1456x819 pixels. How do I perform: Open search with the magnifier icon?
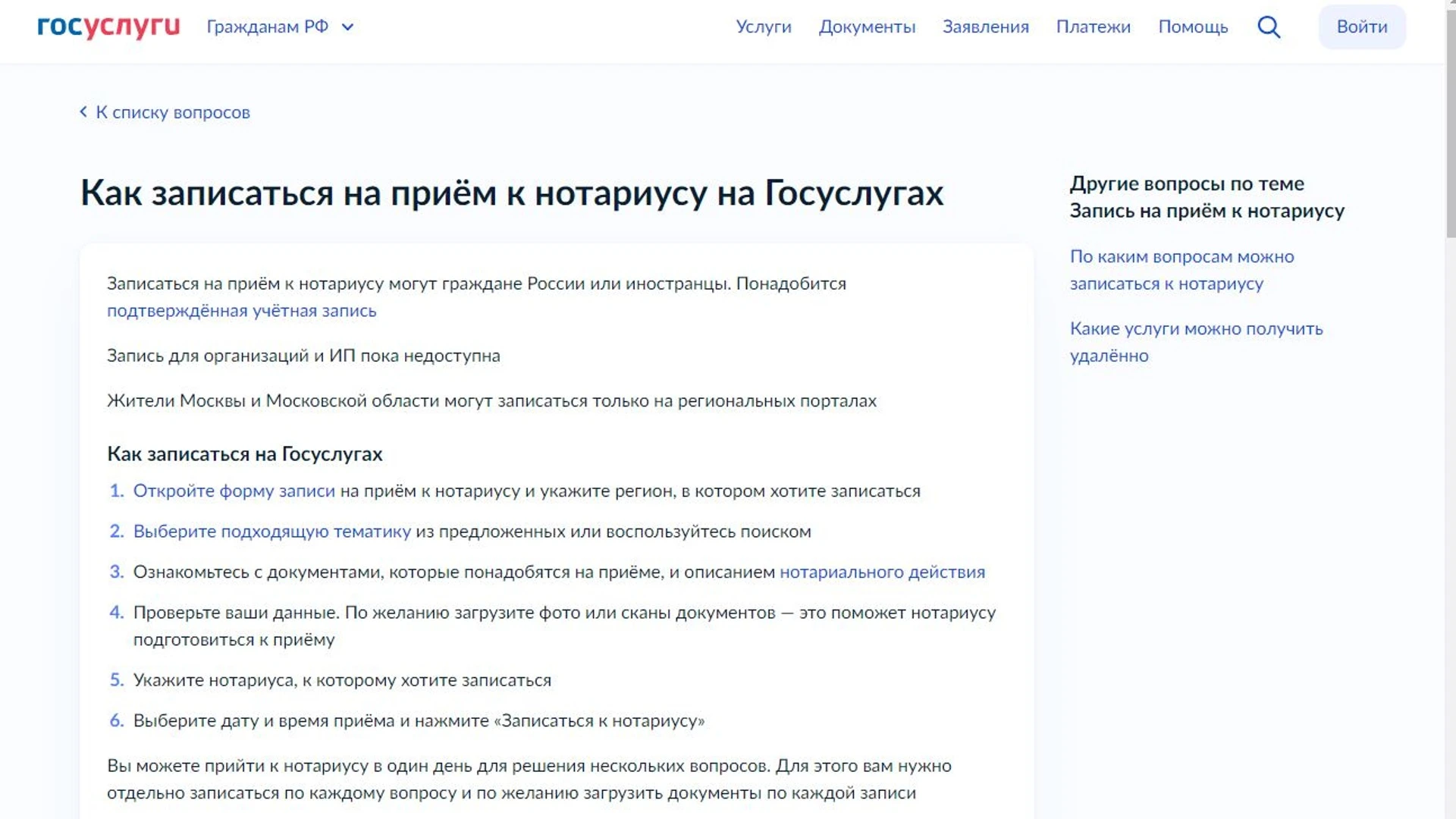[x=1269, y=27]
